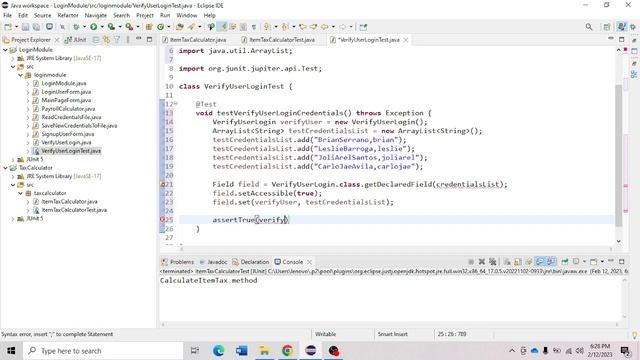The height and width of the screenshot is (360, 640).
Task: Select PayrollCalculator.java in Project Explorer
Action: point(68,109)
